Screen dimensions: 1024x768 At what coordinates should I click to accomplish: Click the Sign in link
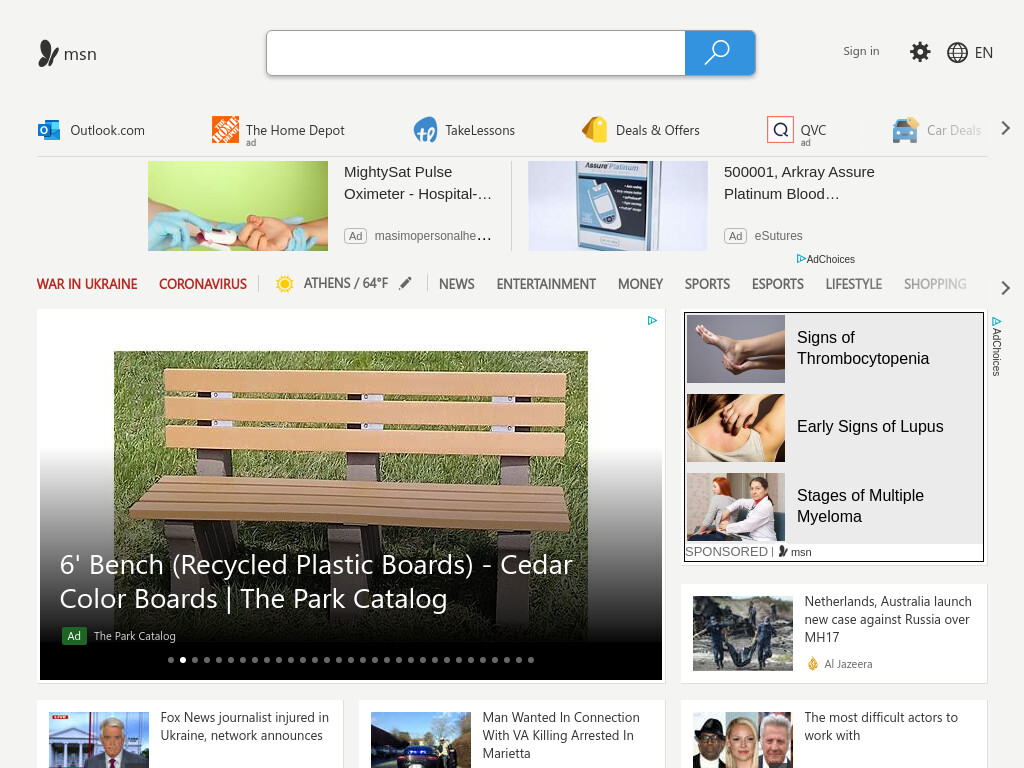coord(861,51)
